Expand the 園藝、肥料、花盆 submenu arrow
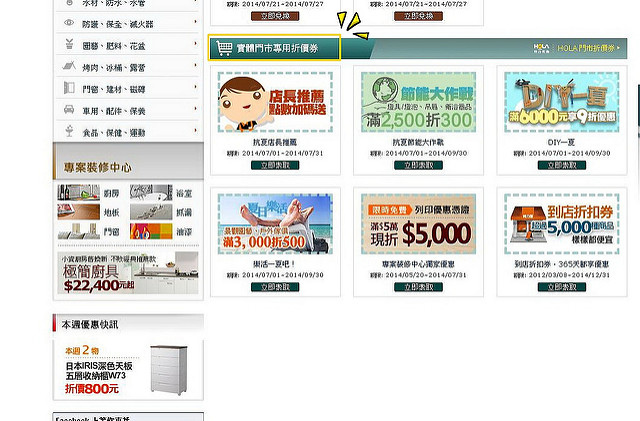This screenshot has height=421, width=640. 196,43
